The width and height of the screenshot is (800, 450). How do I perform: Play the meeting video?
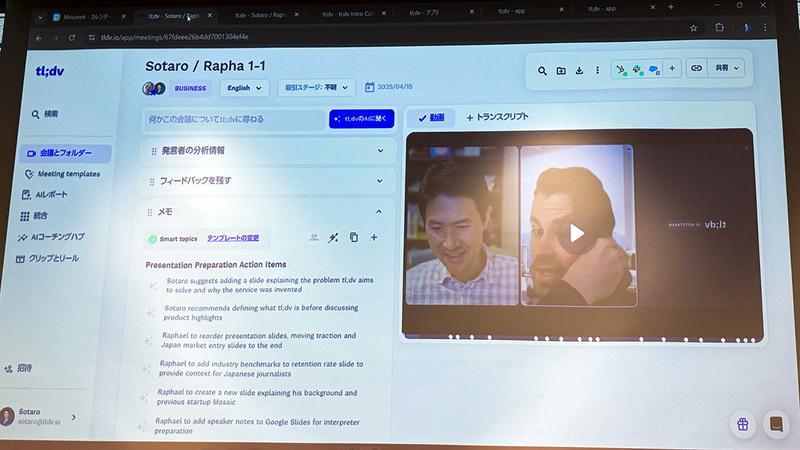coord(577,233)
